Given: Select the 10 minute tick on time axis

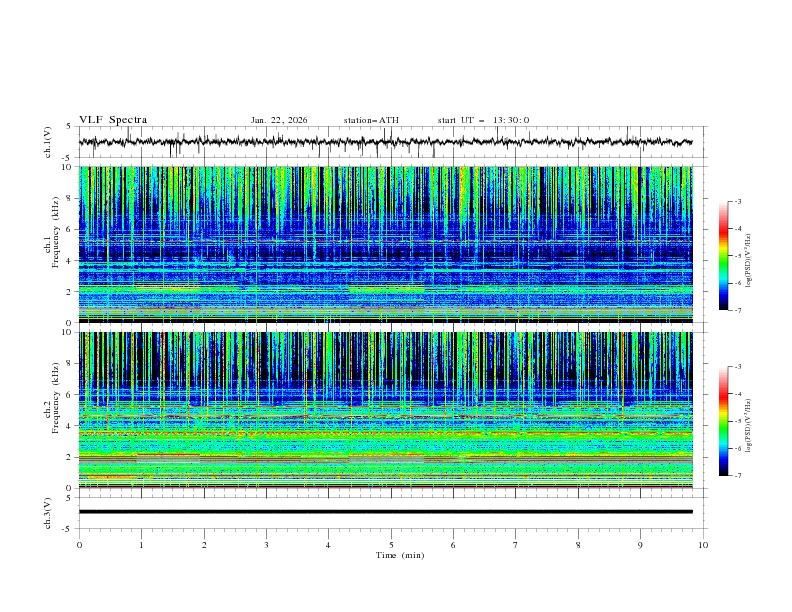Looking at the screenshot, I should click(x=703, y=545).
